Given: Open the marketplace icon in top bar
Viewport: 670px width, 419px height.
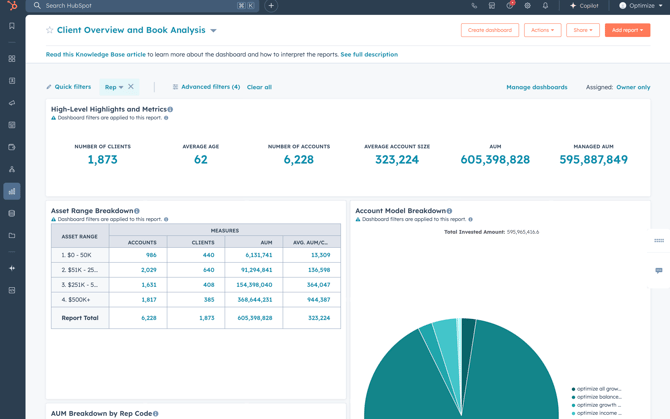Looking at the screenshot, I should 492,6.
